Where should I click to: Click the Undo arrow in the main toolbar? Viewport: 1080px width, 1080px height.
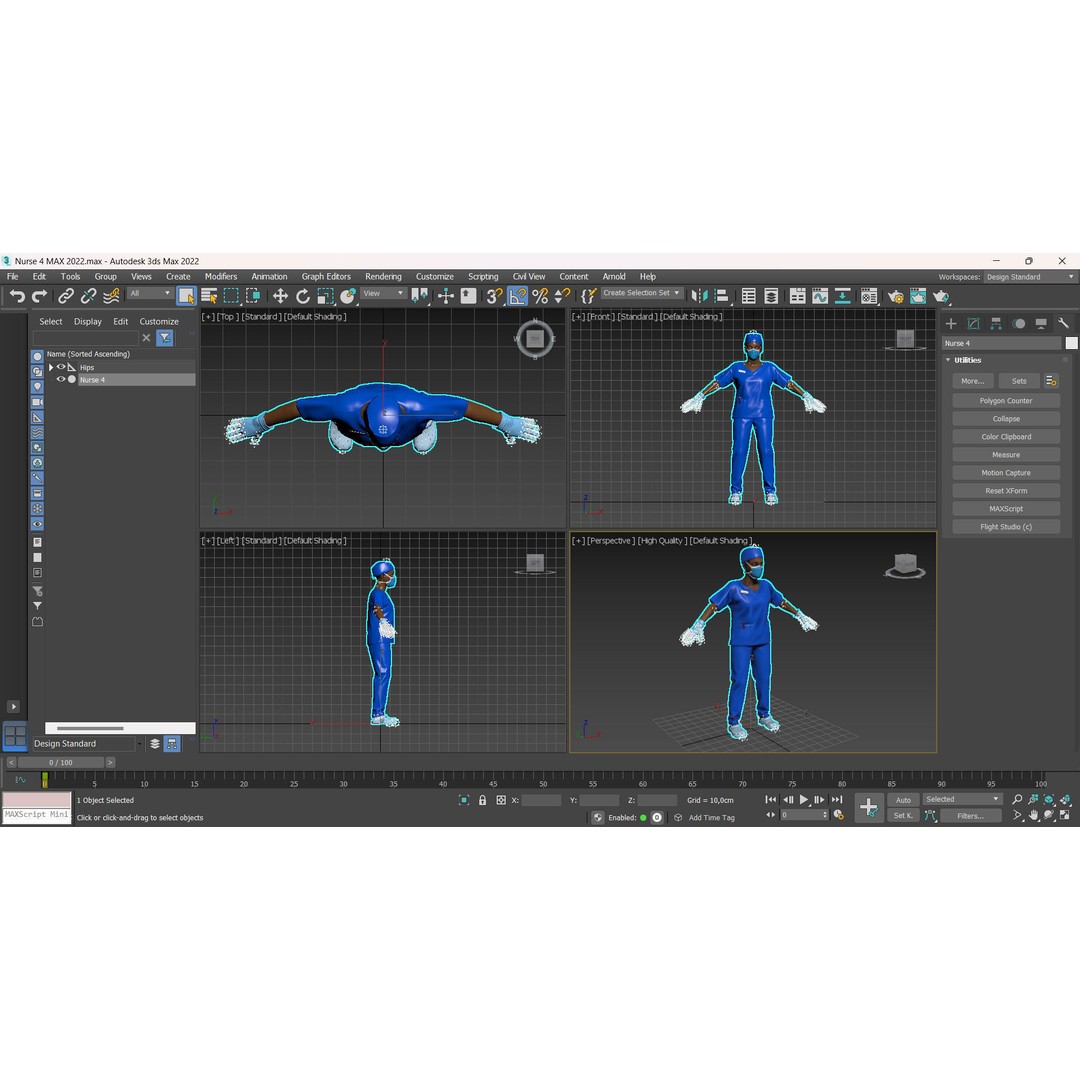coord(17,296)
